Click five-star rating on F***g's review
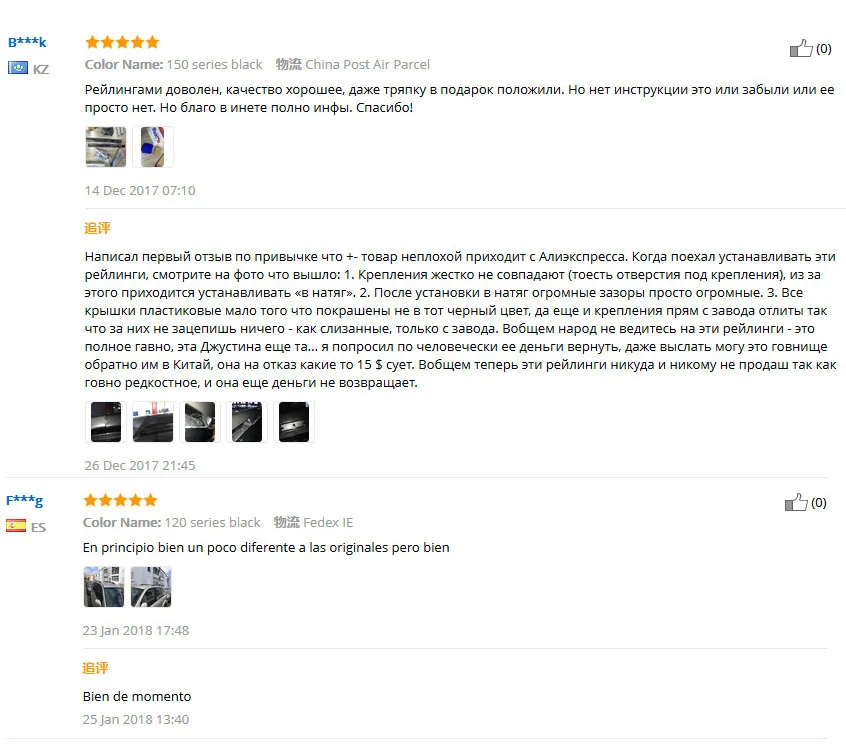846x745 pixels. (120, 500)
